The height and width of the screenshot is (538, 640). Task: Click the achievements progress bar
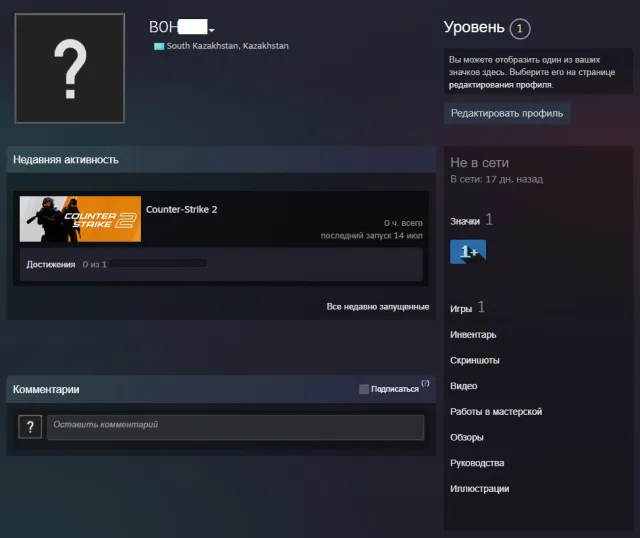tap(158, 264)
